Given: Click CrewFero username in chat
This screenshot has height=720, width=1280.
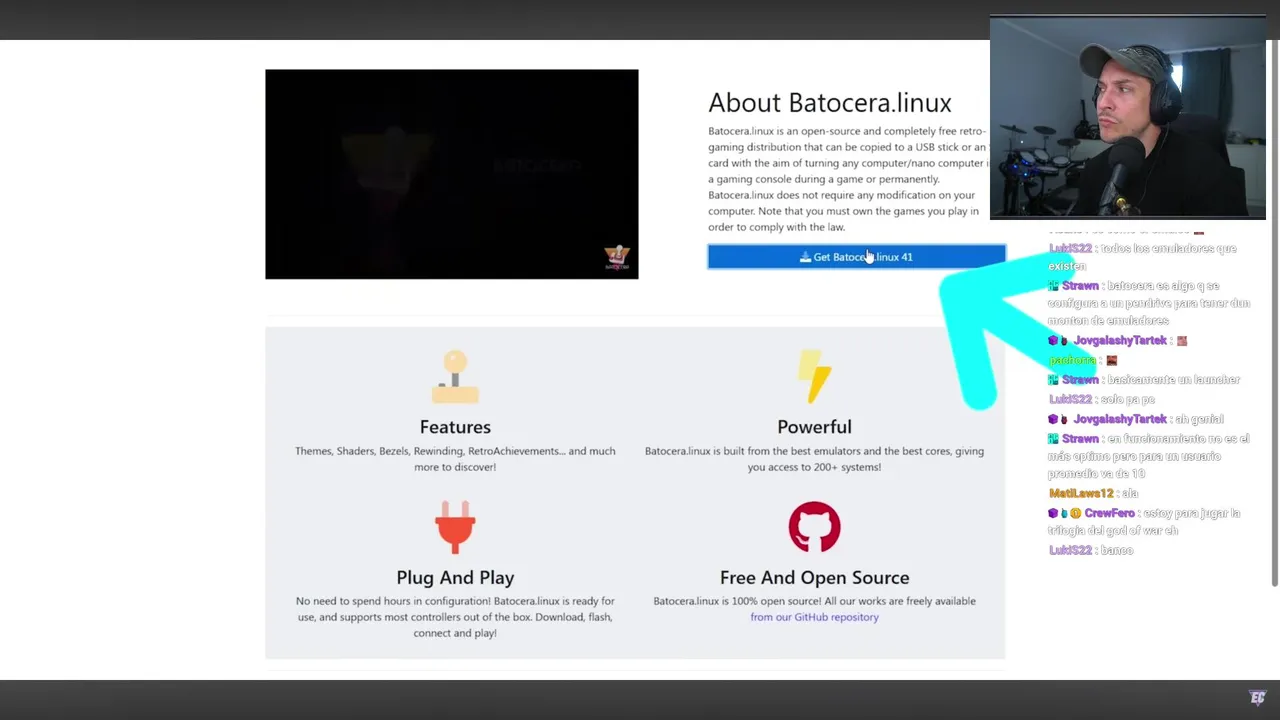Looking at the screenshot, I should (1109, 513).
